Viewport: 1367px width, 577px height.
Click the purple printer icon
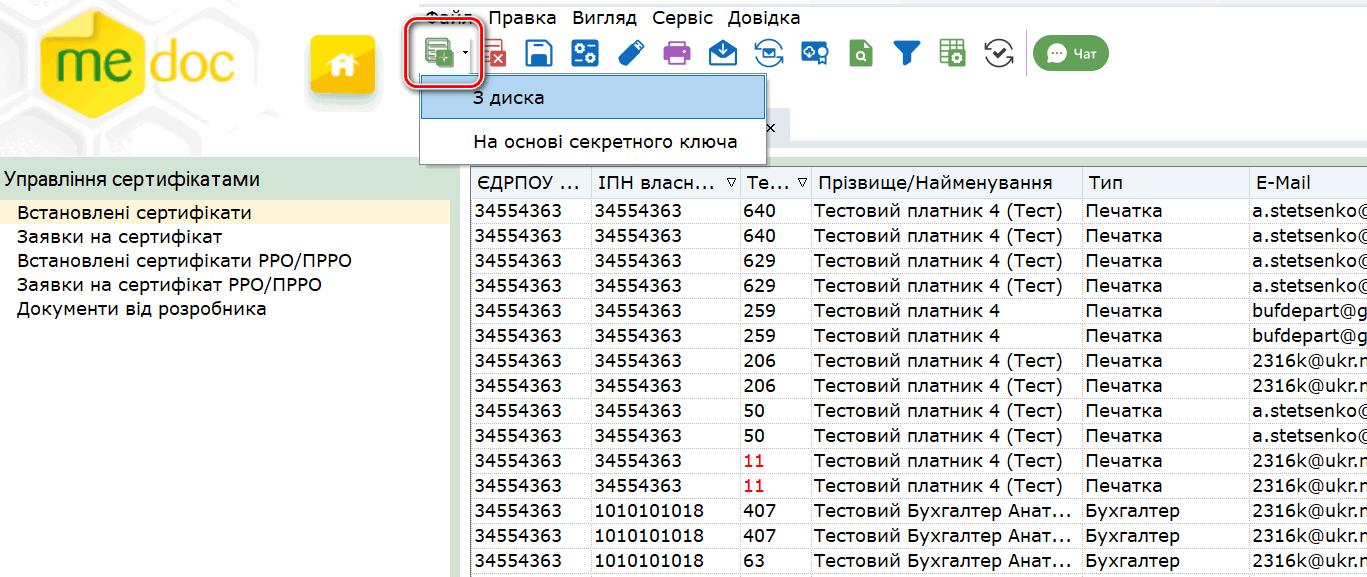coord(677,53)
